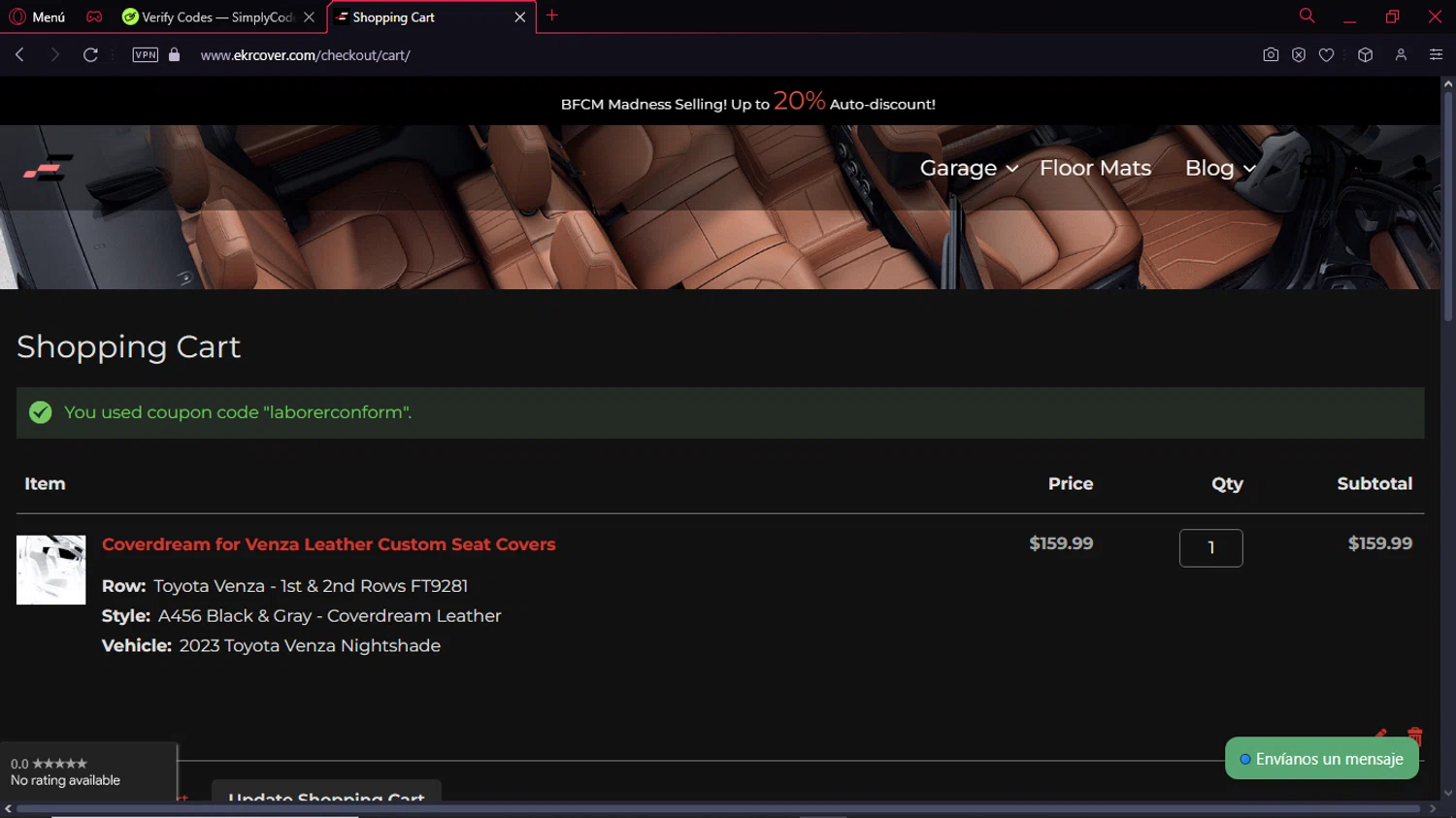Open the Floor Mats navigation link
The width and height of the screenshot is (1456, 818).
(x=1095, y=168)
